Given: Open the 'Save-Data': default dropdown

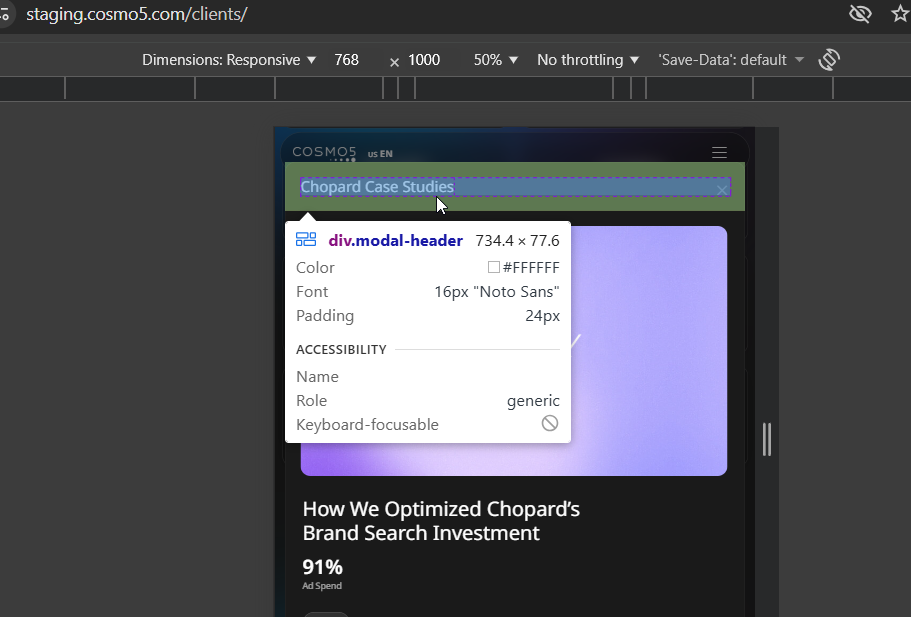Looking at the screenshot, I should pyautogui.click(x=731, y=60).
